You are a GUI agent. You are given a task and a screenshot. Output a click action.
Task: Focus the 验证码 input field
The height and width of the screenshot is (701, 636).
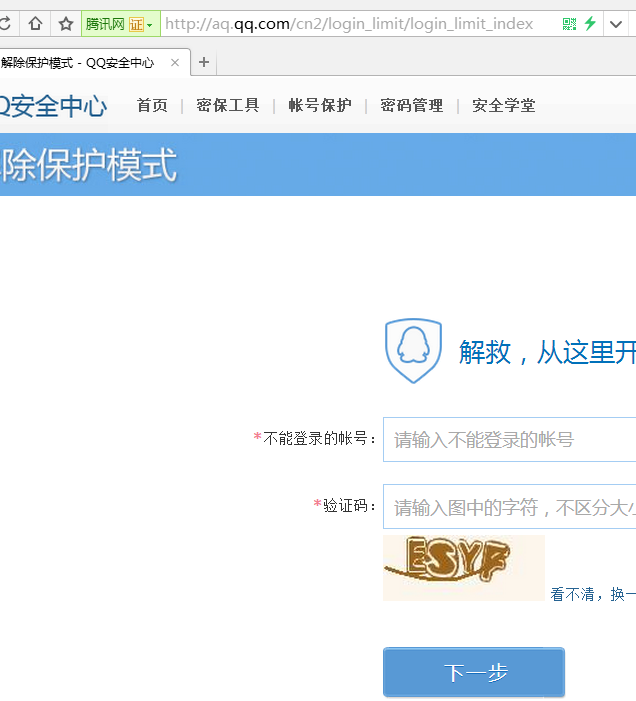pos(510,507)
